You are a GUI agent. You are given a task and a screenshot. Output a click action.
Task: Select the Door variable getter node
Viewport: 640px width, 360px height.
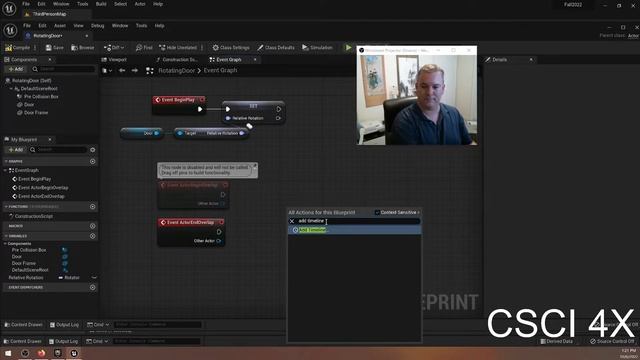[142, 133]
